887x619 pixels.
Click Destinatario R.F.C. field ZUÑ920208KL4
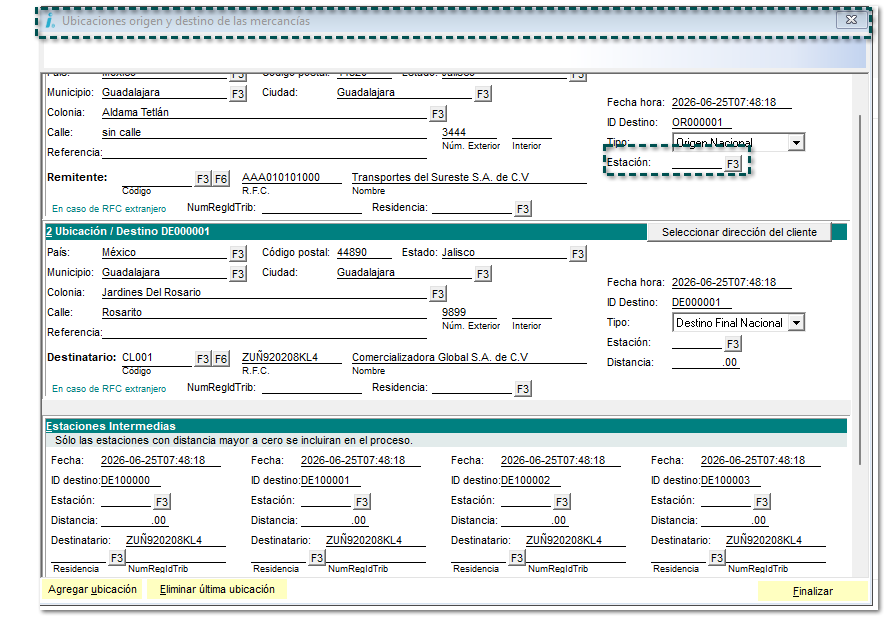click(x=291, y=358)
